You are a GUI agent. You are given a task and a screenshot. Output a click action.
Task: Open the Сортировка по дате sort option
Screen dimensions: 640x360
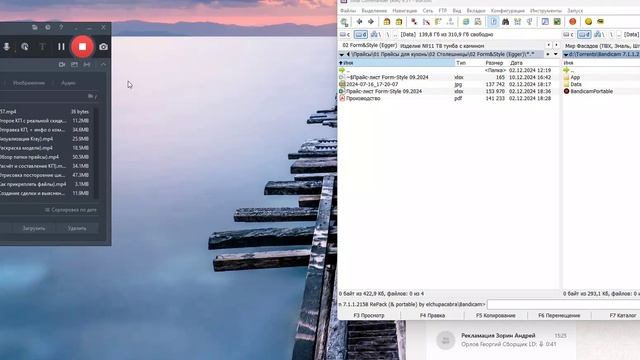pyautogui.click(x=71, y=210)
